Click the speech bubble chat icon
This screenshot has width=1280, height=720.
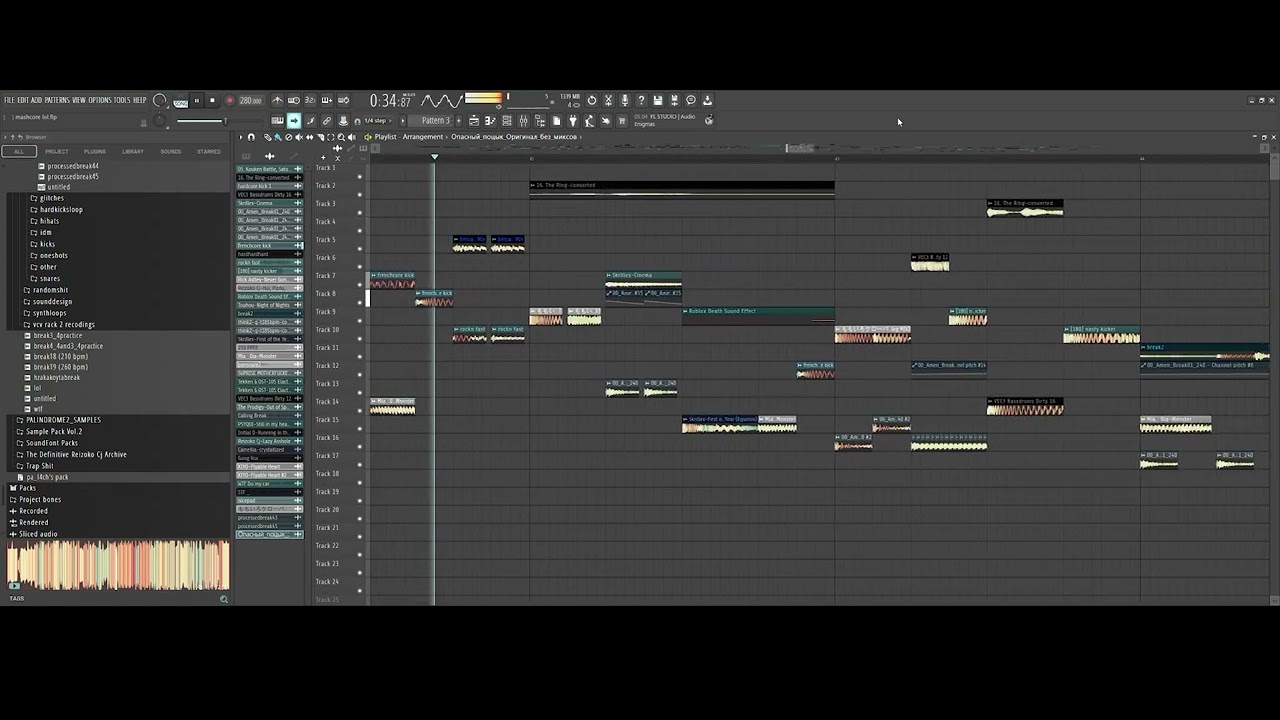690,100
